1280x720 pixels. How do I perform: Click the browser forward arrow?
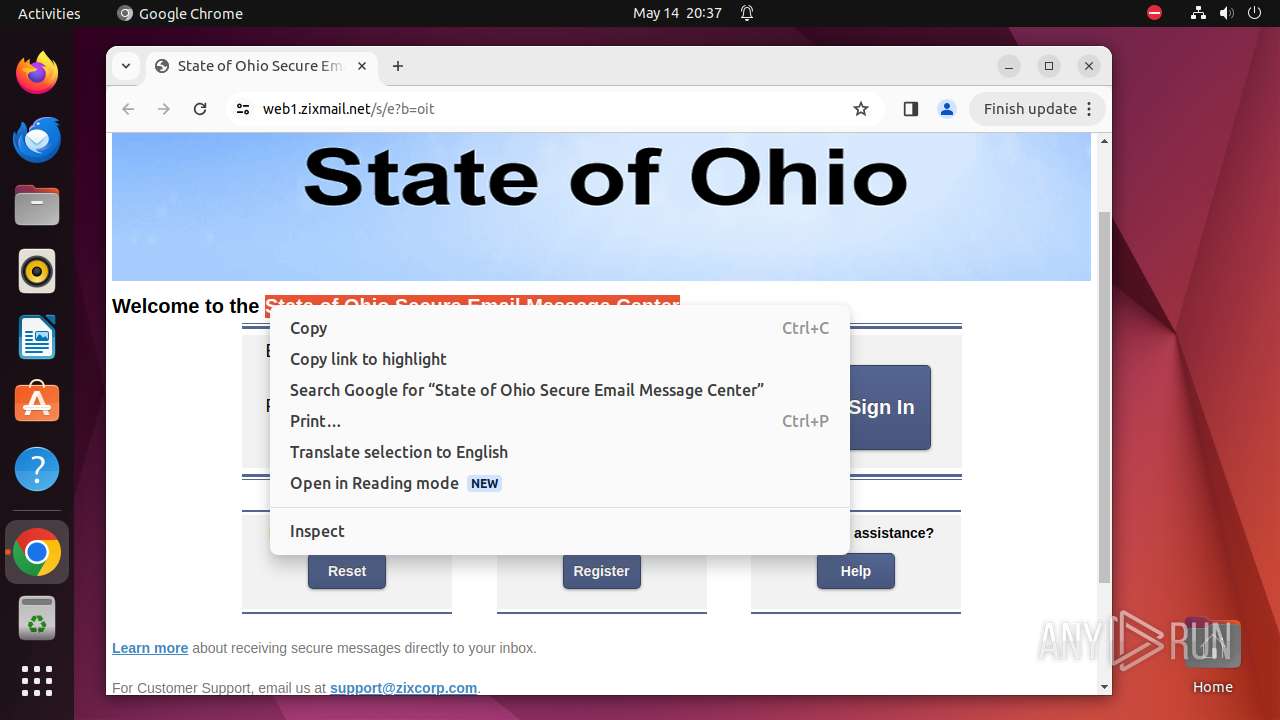[x=164, y=109]
